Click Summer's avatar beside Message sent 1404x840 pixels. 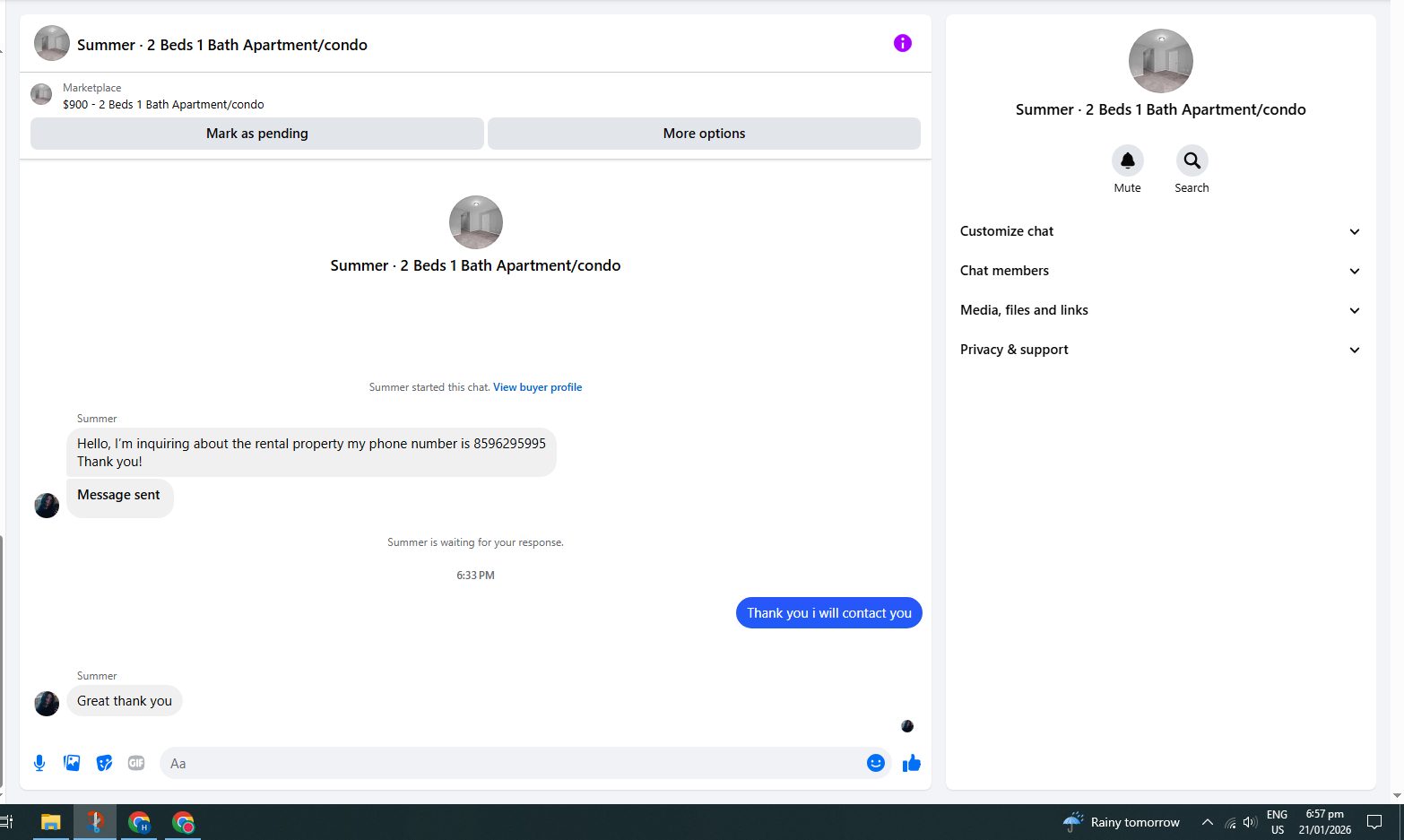pos(47,506)
